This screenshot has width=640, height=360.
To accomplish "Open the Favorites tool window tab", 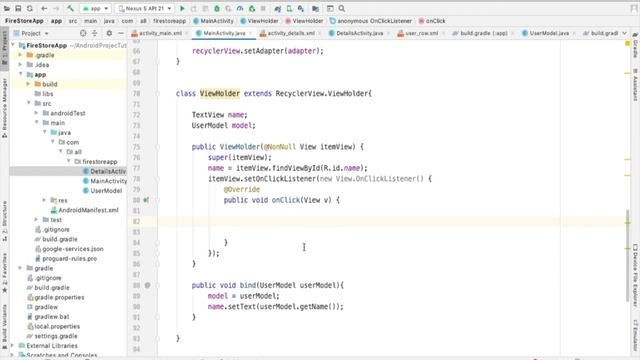I will click(x=4, y=272).
